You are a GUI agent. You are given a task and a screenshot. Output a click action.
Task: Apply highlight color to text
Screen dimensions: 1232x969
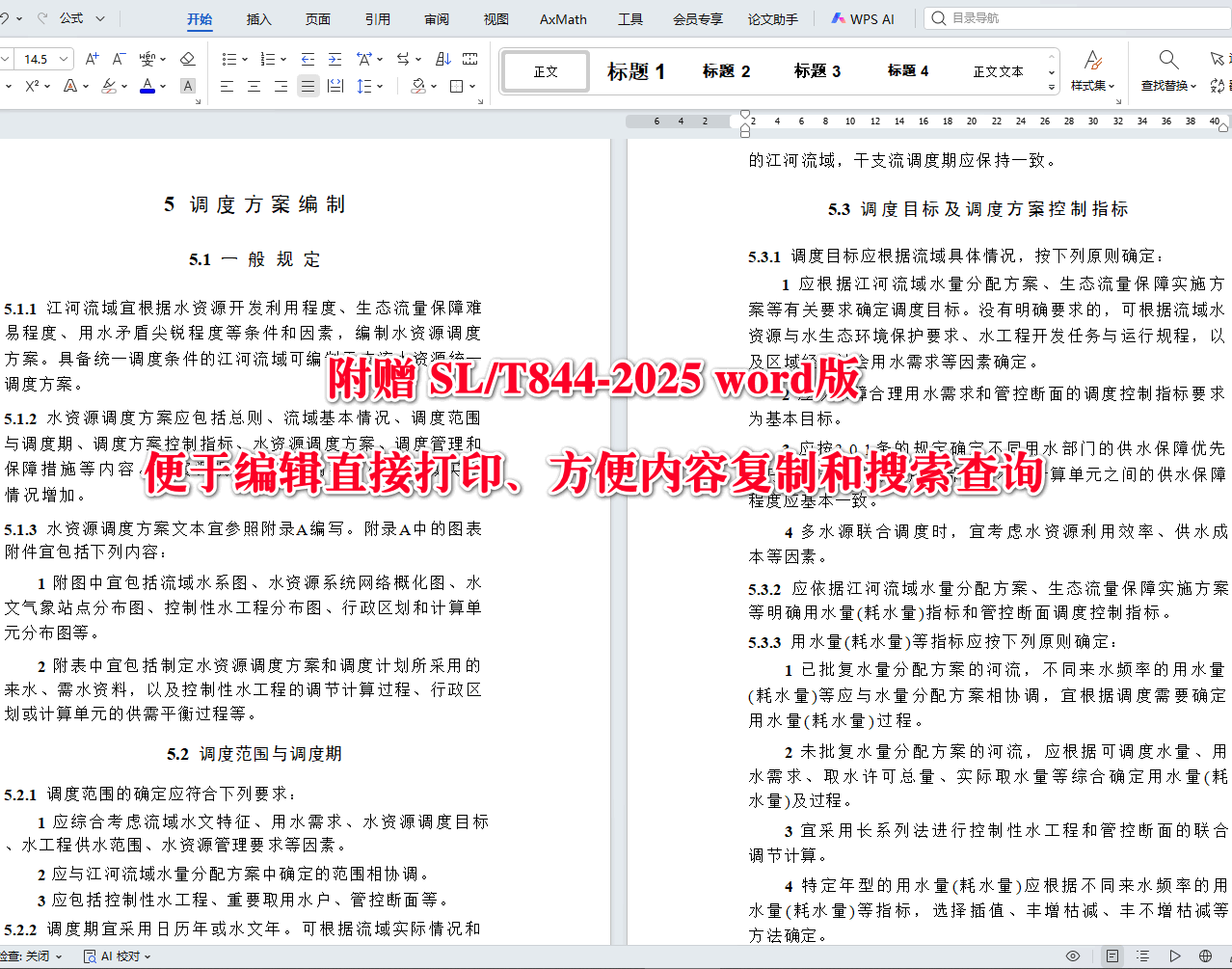coord(109,86)
